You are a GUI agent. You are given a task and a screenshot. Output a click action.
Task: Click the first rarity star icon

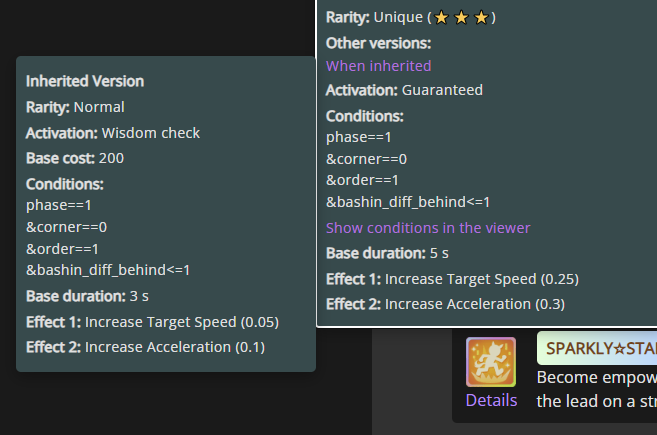click(x=441, y=18)
